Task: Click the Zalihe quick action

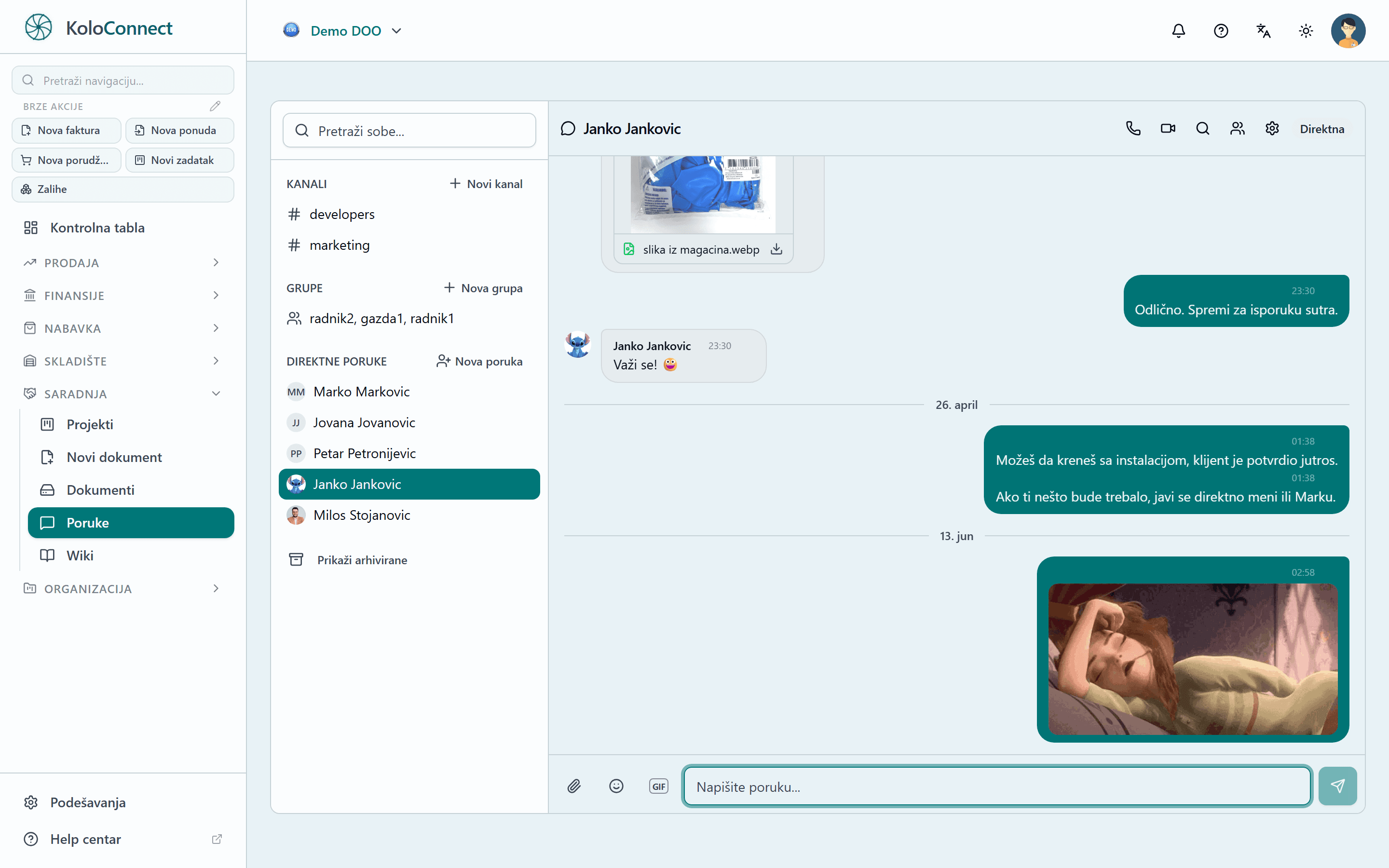Action: [123, 190]
